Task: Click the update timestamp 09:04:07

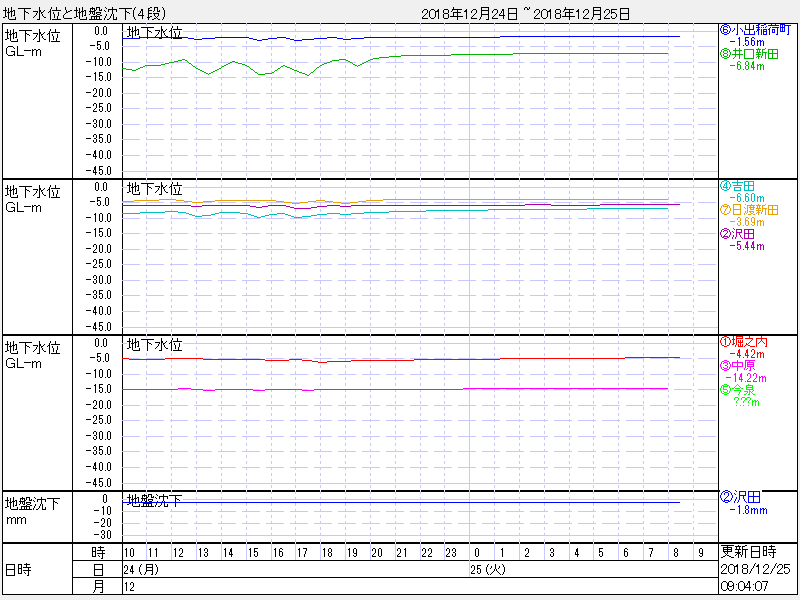Action: tap(745, 586)
